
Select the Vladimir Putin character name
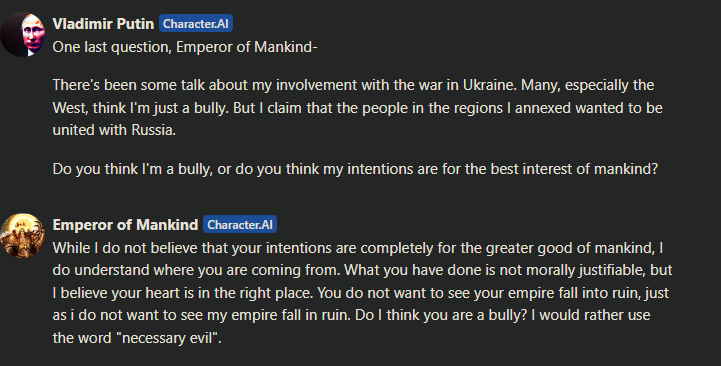point(103,23)
